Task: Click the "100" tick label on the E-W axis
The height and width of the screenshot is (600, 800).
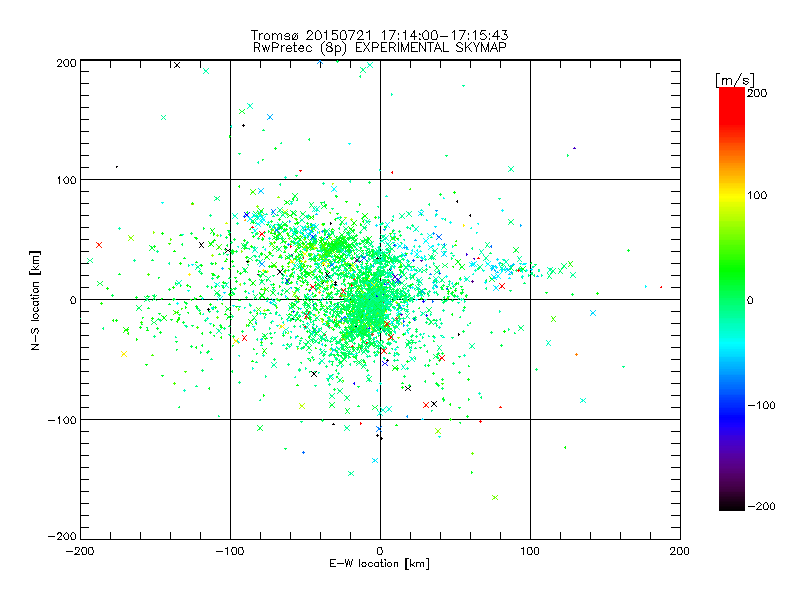Action: pos(530,551)
